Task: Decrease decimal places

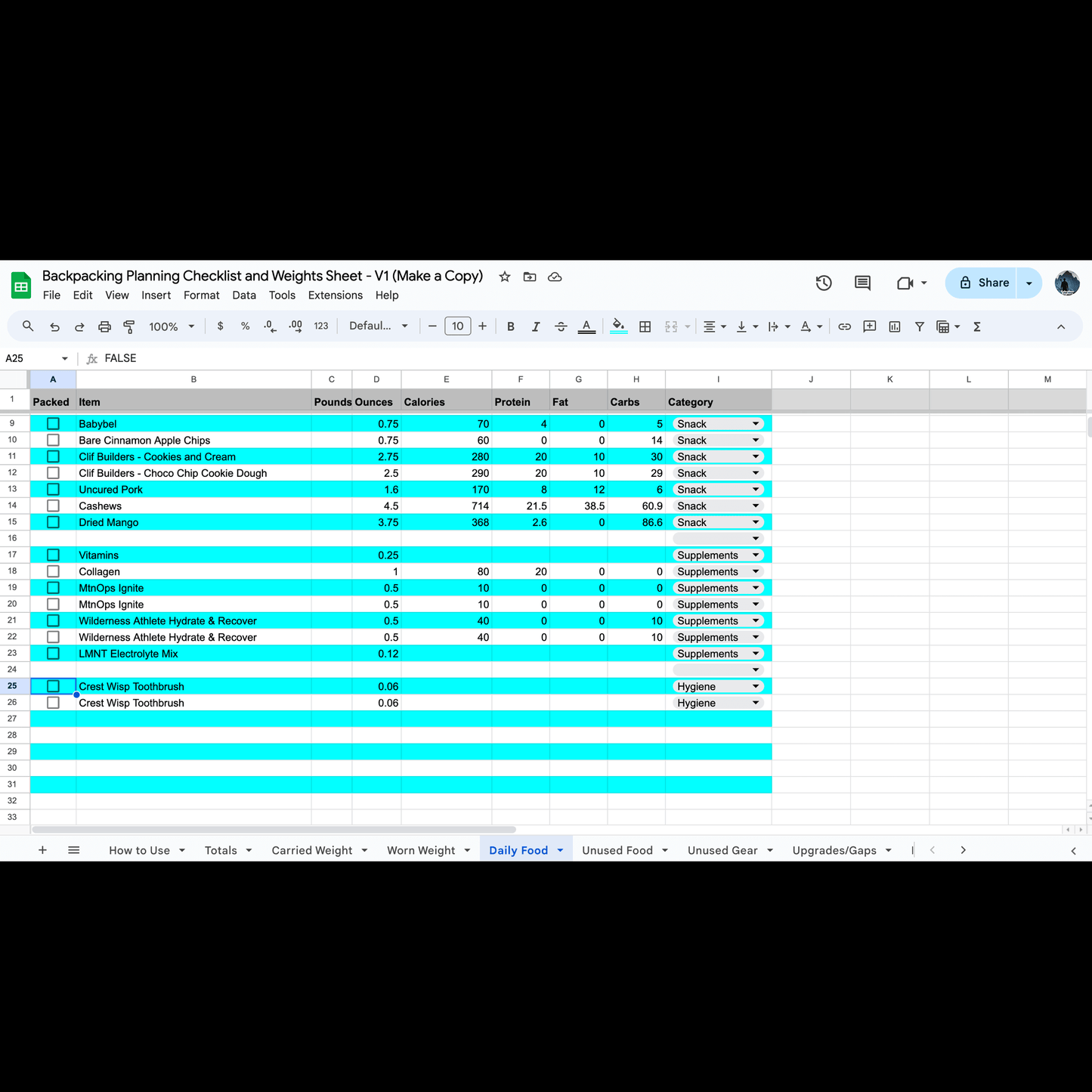Action: click(x=270, y=326)
